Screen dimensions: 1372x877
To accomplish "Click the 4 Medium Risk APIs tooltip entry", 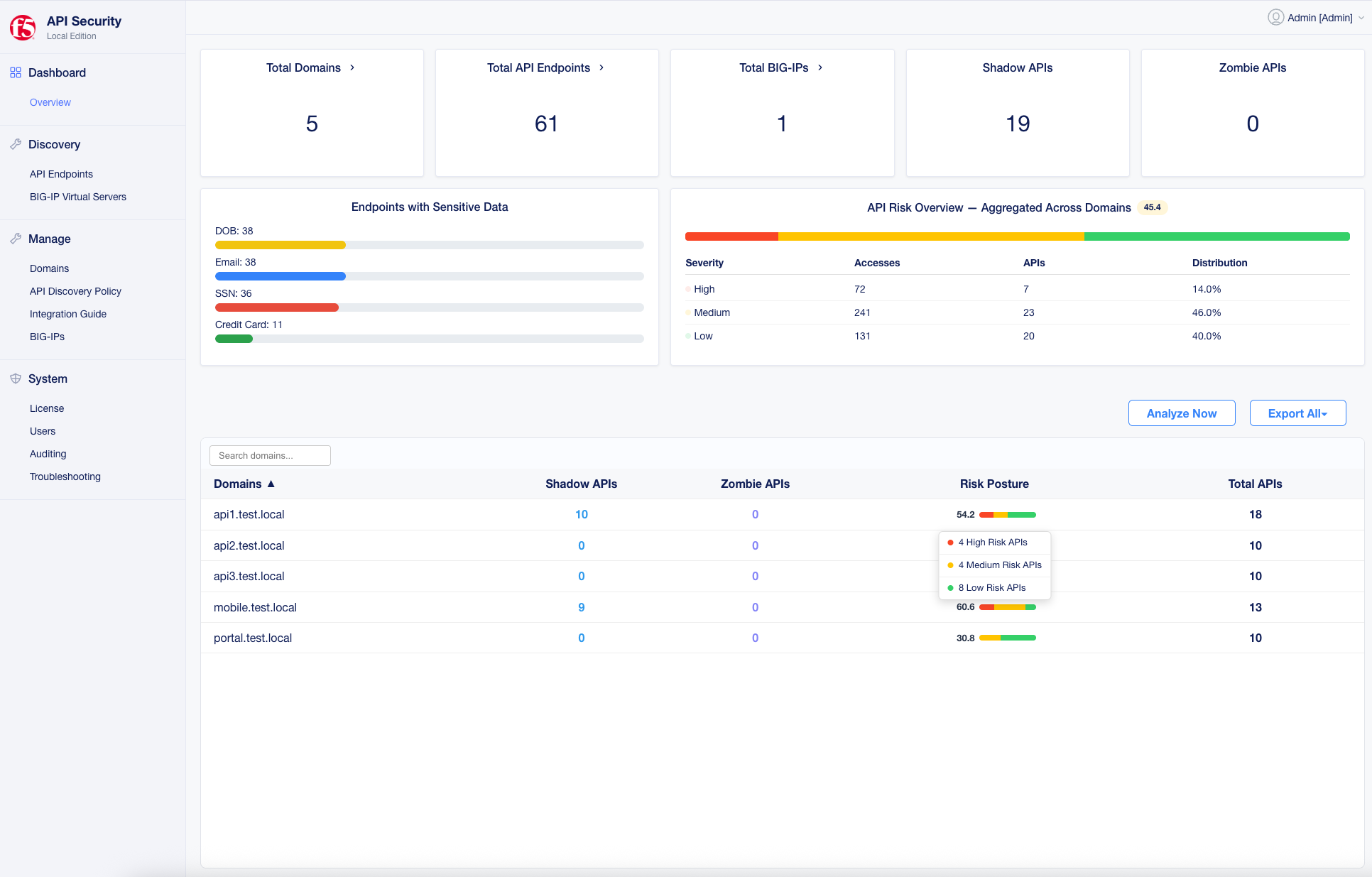I will [x=994, y=565].
